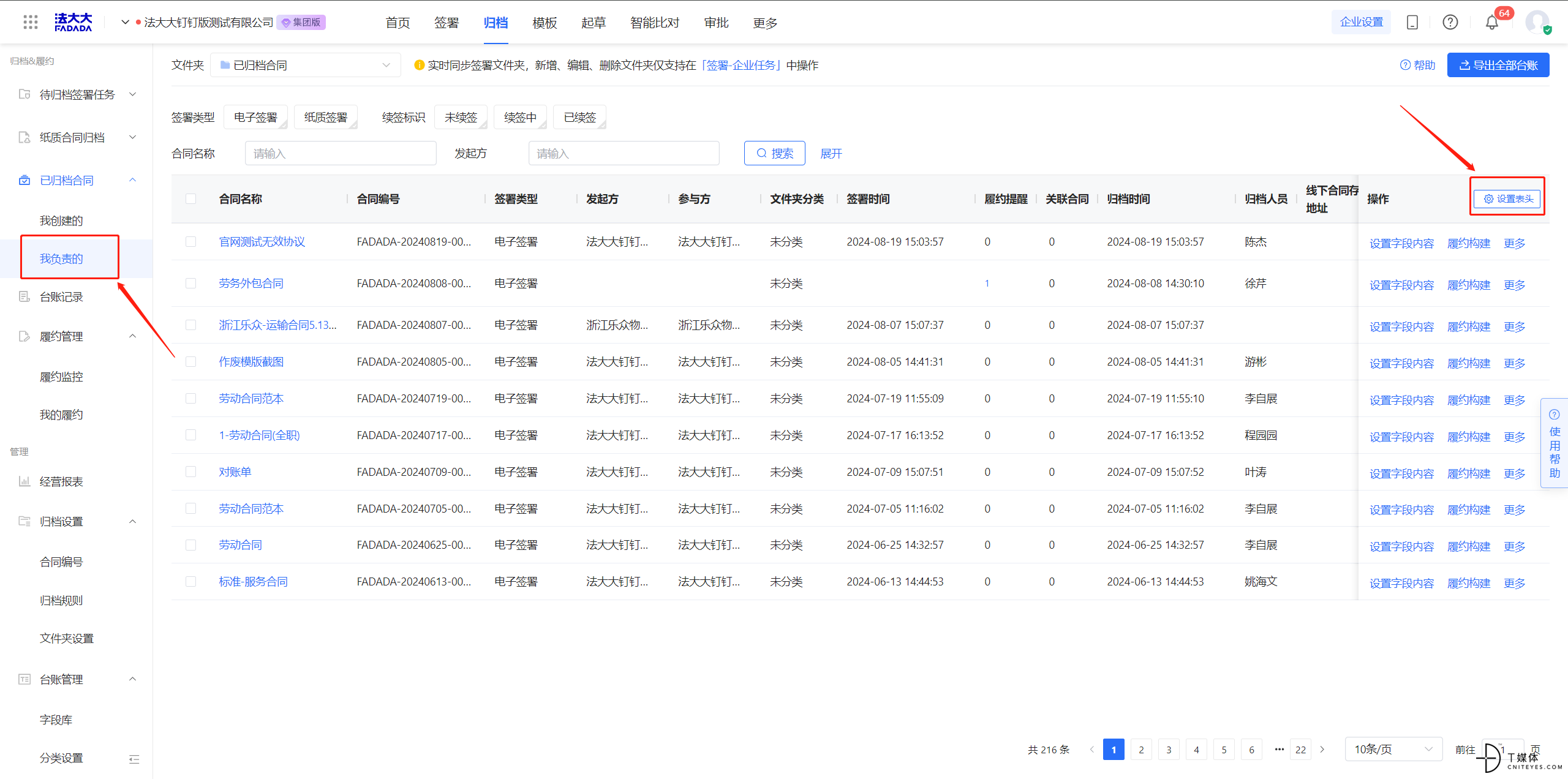Open the company switcher dropdown arrow

[x=125, y=23]
